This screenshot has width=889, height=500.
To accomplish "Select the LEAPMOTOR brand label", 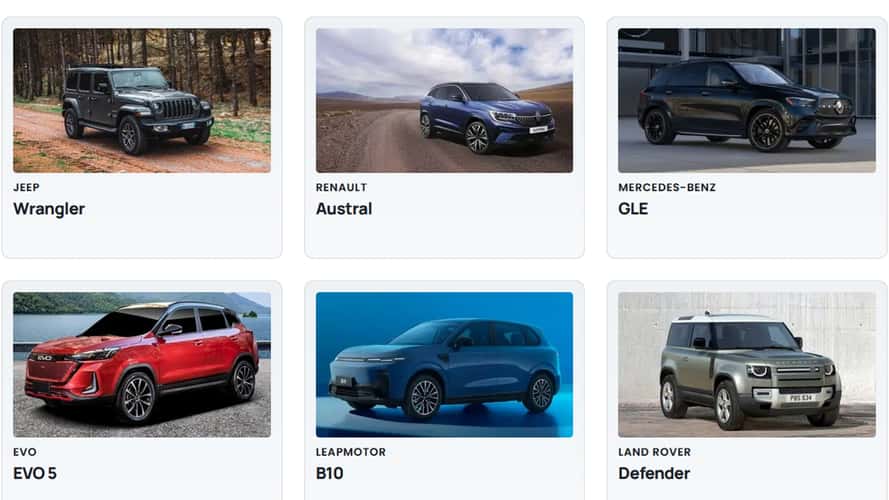I will [350, 452].
